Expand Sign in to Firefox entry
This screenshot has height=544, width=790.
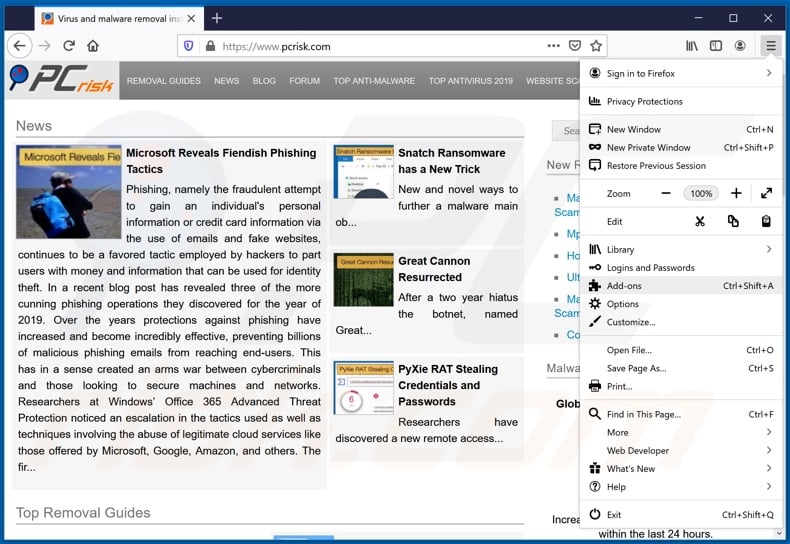pyautogui.click(x=681, y=74)
